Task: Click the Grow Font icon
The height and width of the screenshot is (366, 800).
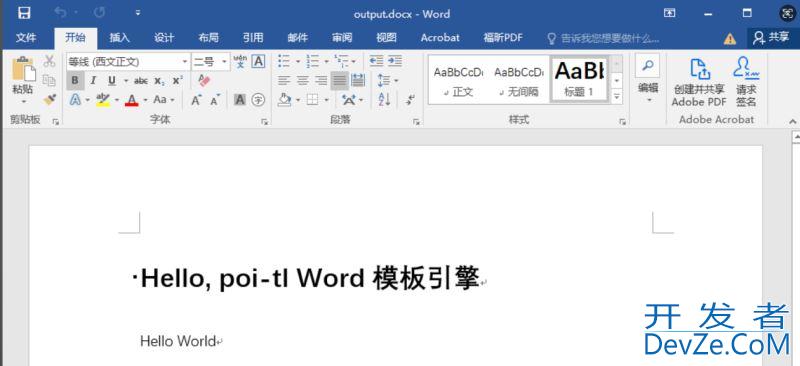Action: click(x=196, y=100)
